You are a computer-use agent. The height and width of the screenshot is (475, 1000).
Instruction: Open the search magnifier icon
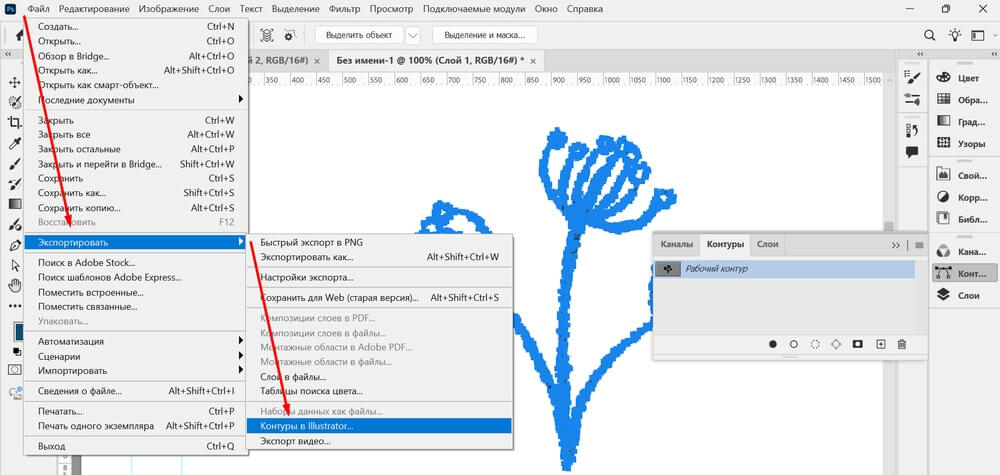pyautogui.click(x=930, y=35)
